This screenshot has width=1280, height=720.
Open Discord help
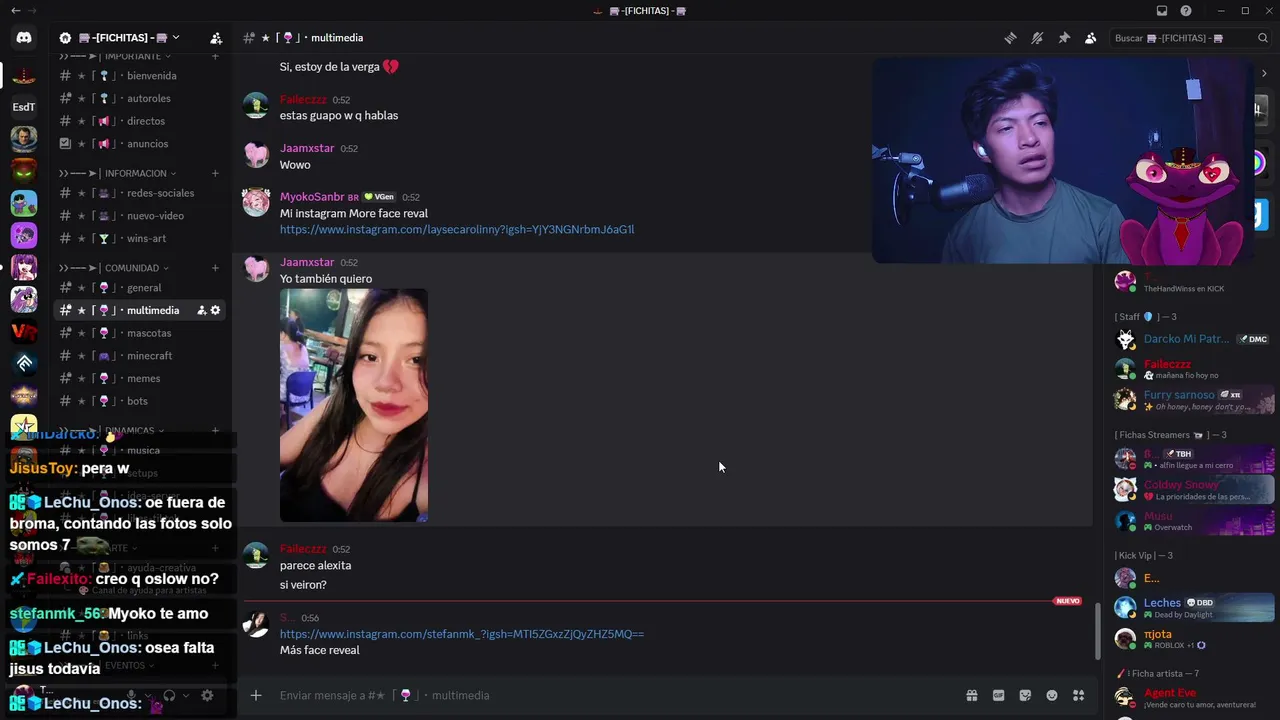click(x=1186, y=11)
